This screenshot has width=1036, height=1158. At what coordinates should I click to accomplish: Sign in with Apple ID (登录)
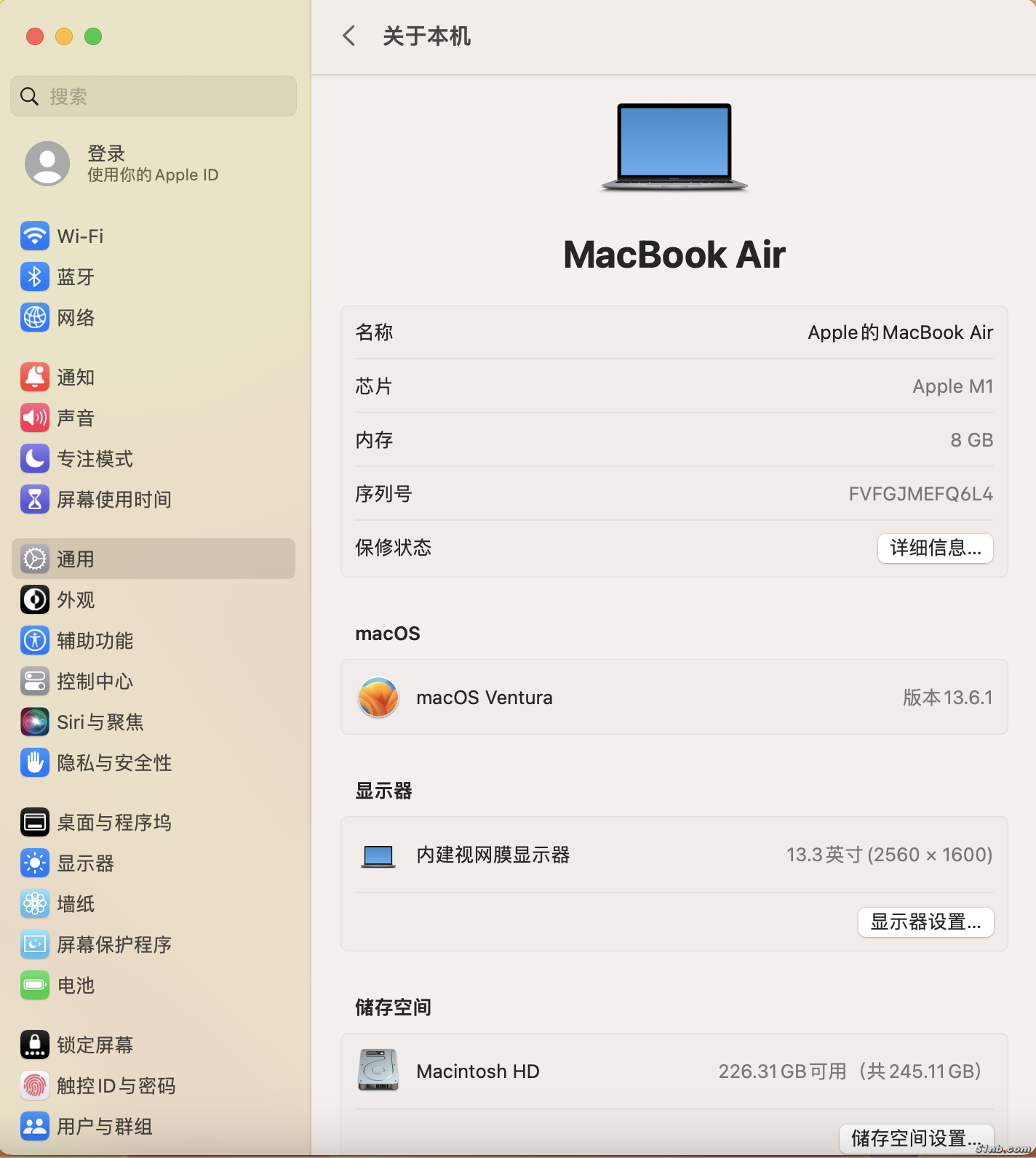153,164
